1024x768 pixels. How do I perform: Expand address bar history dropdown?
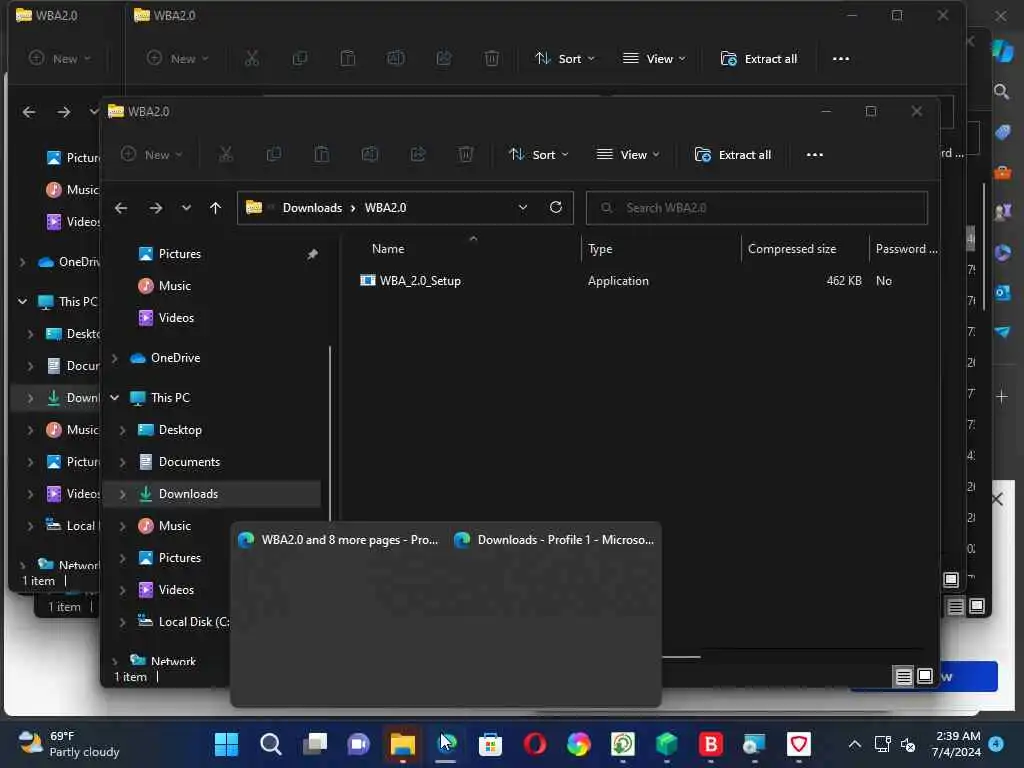(x=522, y=208)
